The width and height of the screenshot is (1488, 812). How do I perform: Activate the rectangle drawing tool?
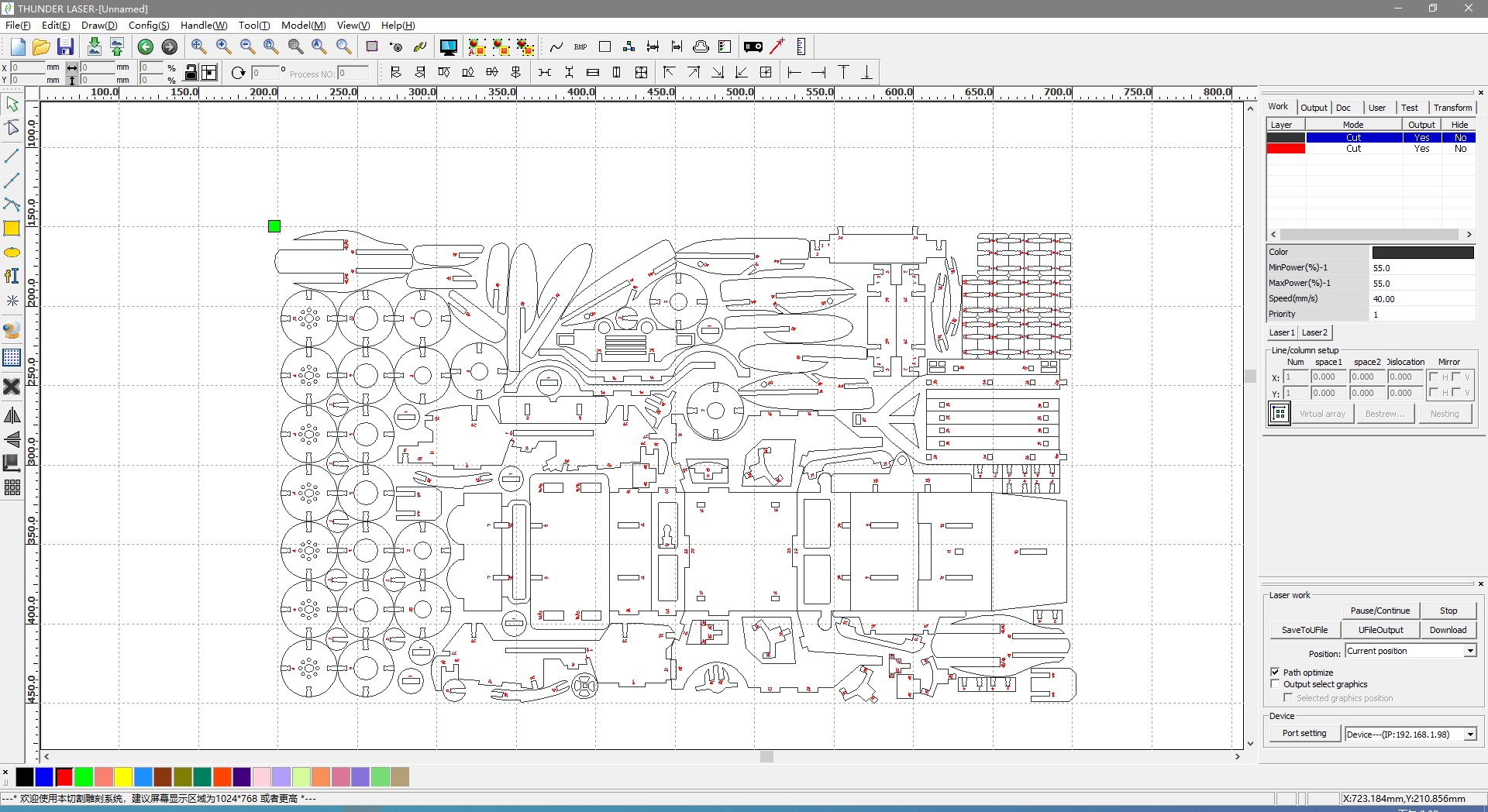12,229
